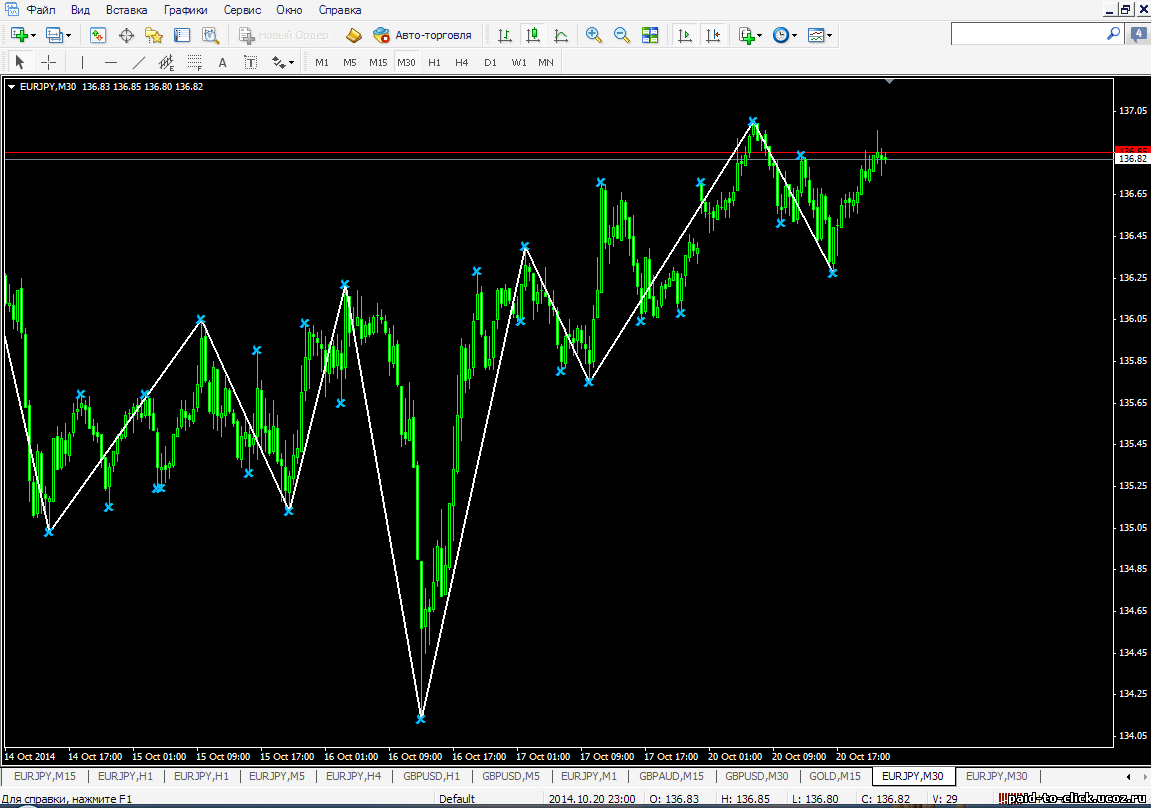Toggle the chart shift option

tap(713, 35)
